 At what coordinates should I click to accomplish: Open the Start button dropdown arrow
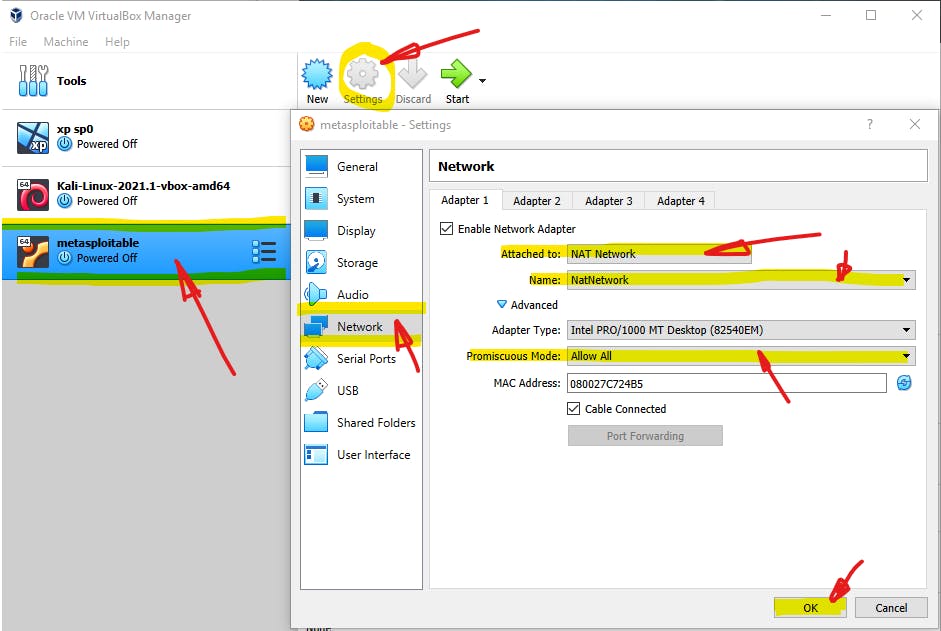483,80
